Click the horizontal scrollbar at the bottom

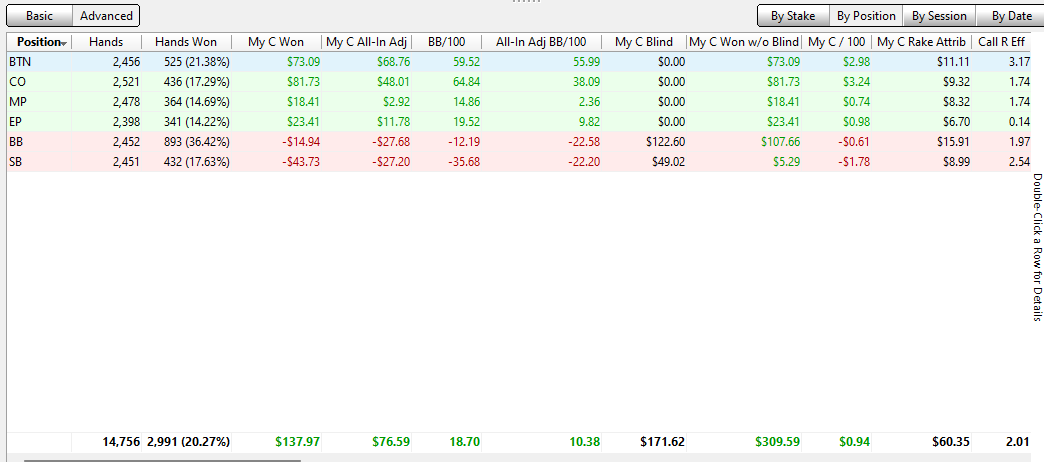coord(160,459)
